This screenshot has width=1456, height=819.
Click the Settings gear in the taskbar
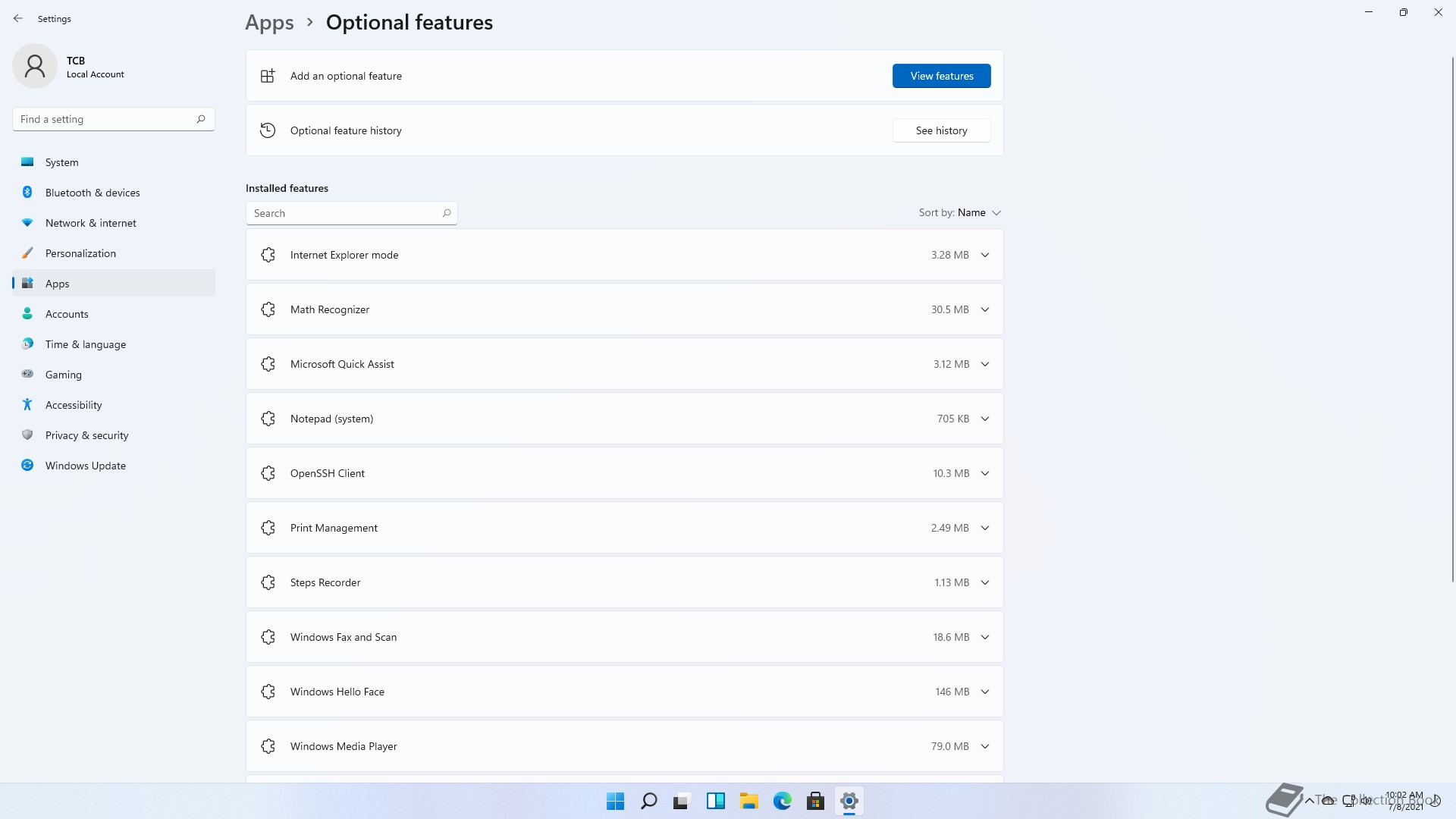tap(849, 801)
